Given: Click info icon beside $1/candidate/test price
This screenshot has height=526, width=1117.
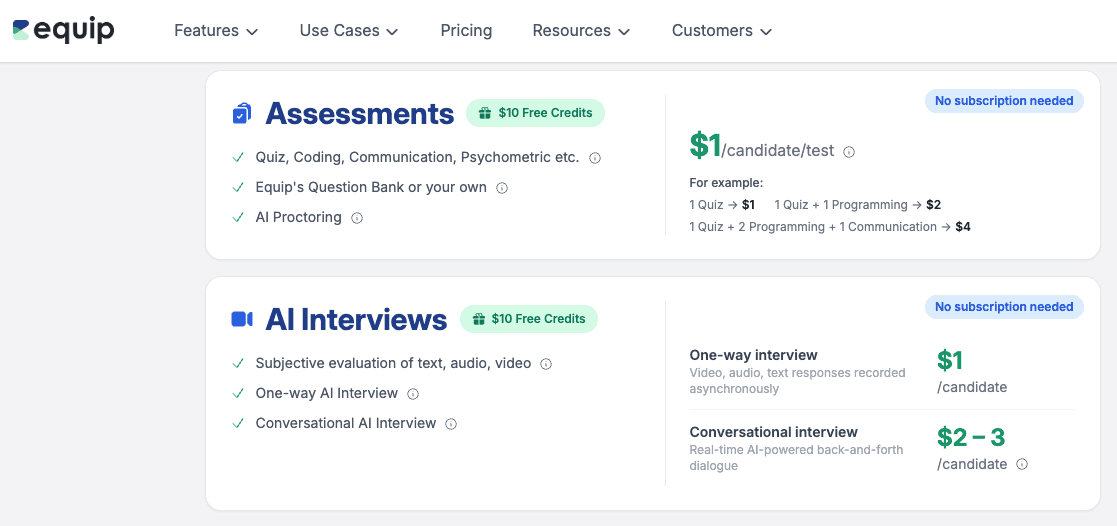Looking at the screenshot, I should pyautogui.click(x=849, y=152).
